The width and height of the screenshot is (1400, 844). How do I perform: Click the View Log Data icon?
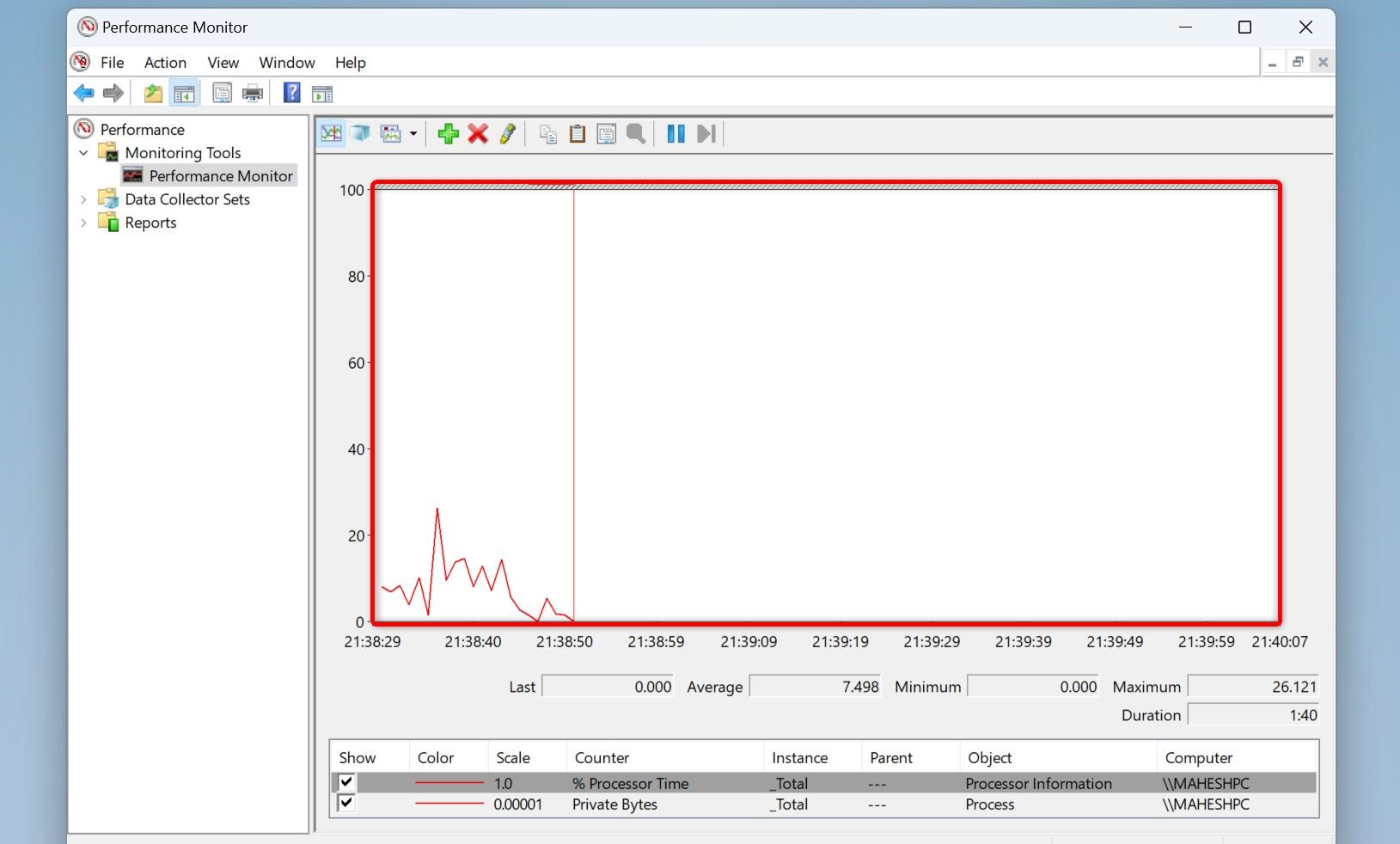360,133
